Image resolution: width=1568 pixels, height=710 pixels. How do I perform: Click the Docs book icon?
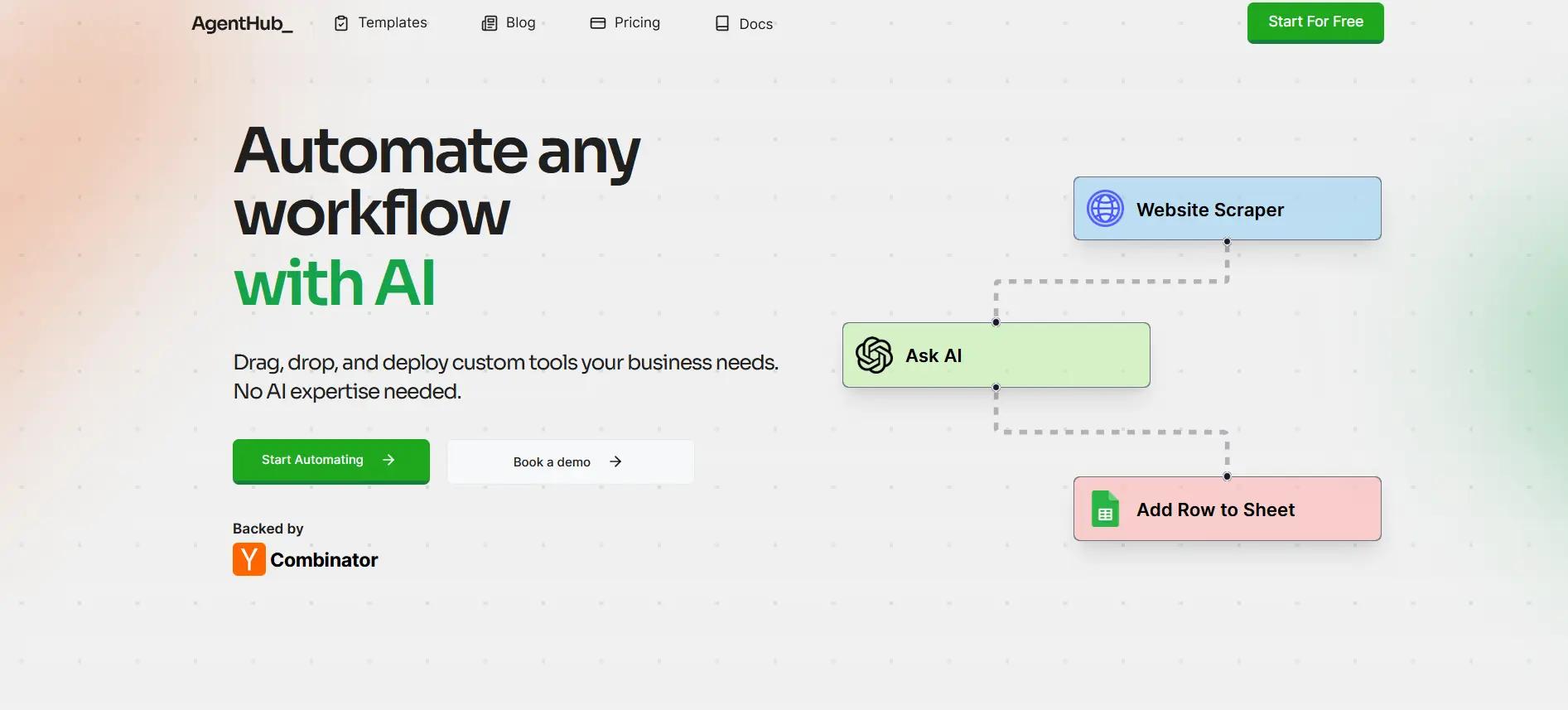(722, 24)
